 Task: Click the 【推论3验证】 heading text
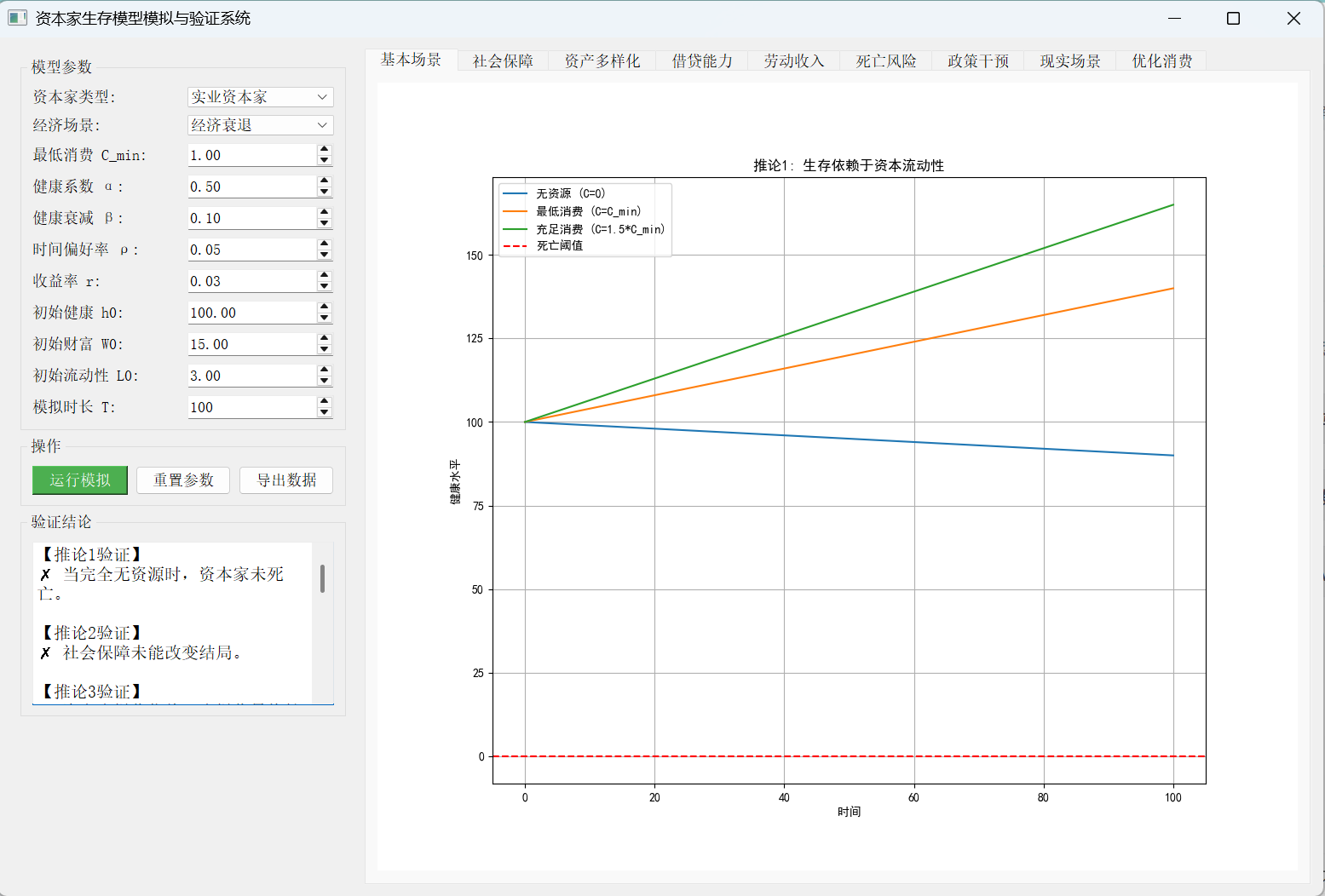click(x=91, y=692)
